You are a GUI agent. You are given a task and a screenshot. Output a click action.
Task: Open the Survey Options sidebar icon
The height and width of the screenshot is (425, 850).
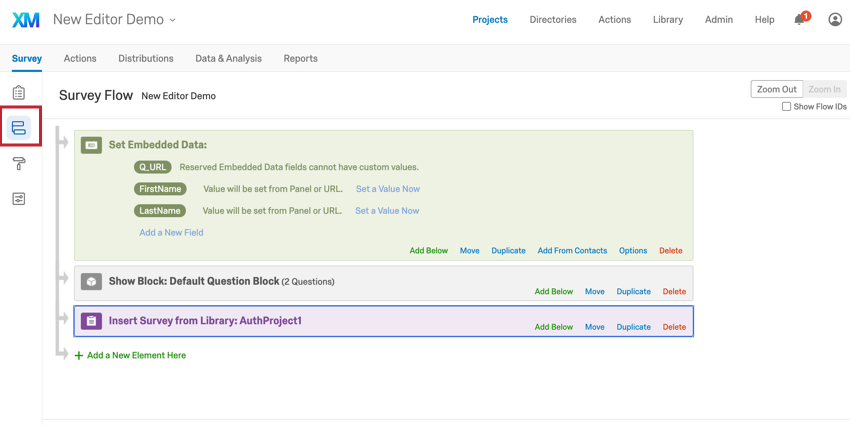[x=19, y=199]
